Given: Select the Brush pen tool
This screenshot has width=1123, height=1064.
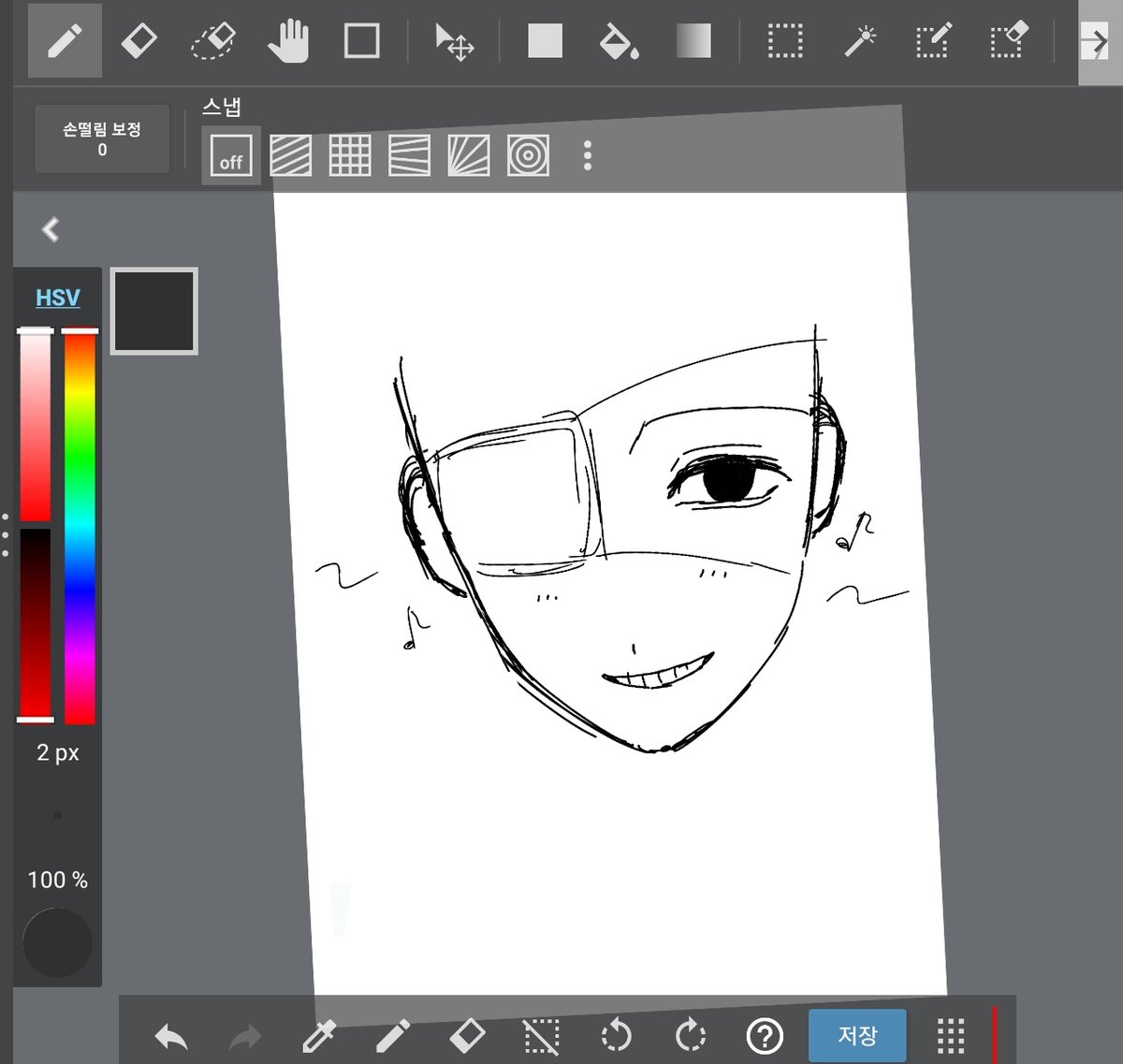Looking at the screenshot, I should 65,41.
